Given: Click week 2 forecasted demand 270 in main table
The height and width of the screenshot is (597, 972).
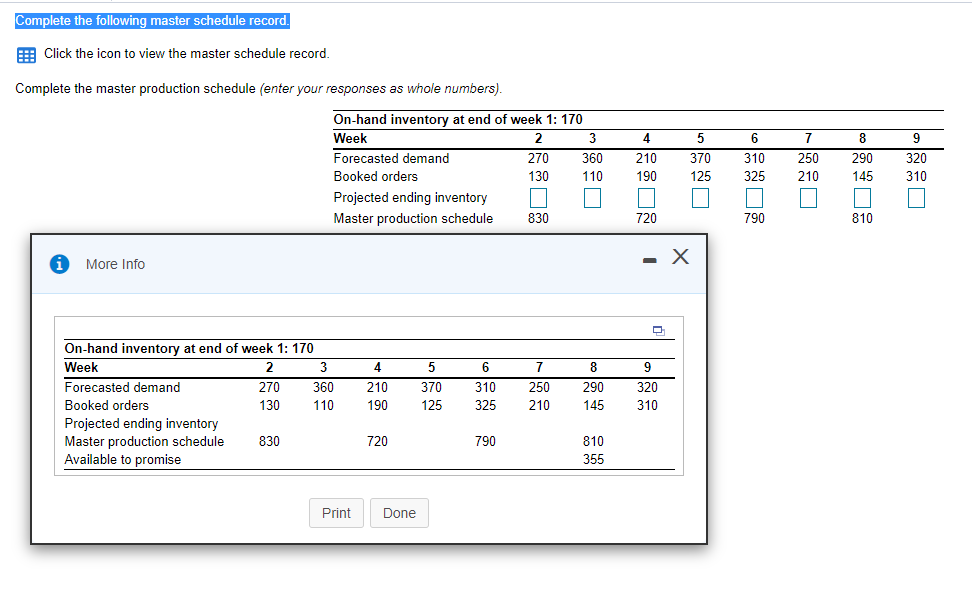Looking at the screenshot, I should [538, 159].
